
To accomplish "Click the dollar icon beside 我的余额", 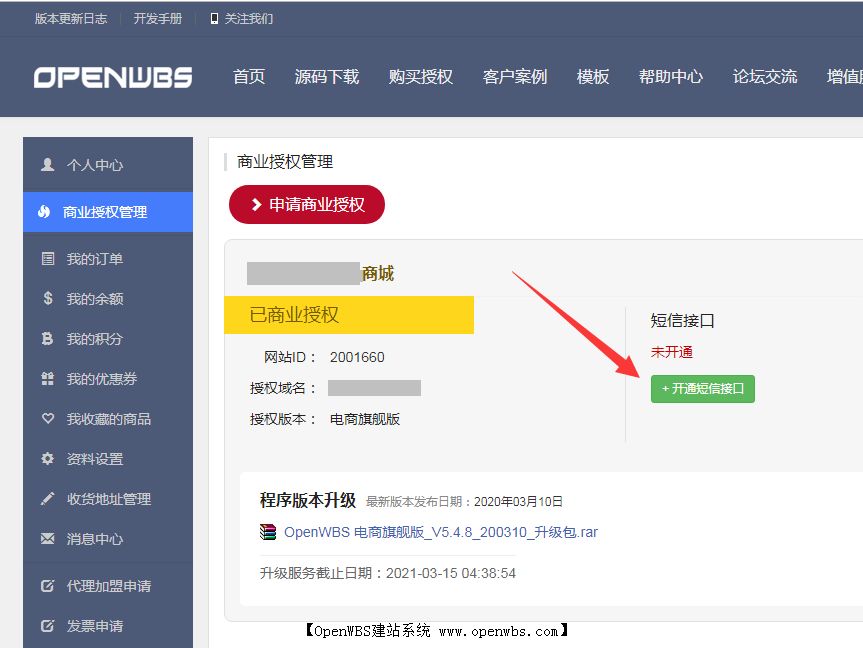I will [46, 299].
